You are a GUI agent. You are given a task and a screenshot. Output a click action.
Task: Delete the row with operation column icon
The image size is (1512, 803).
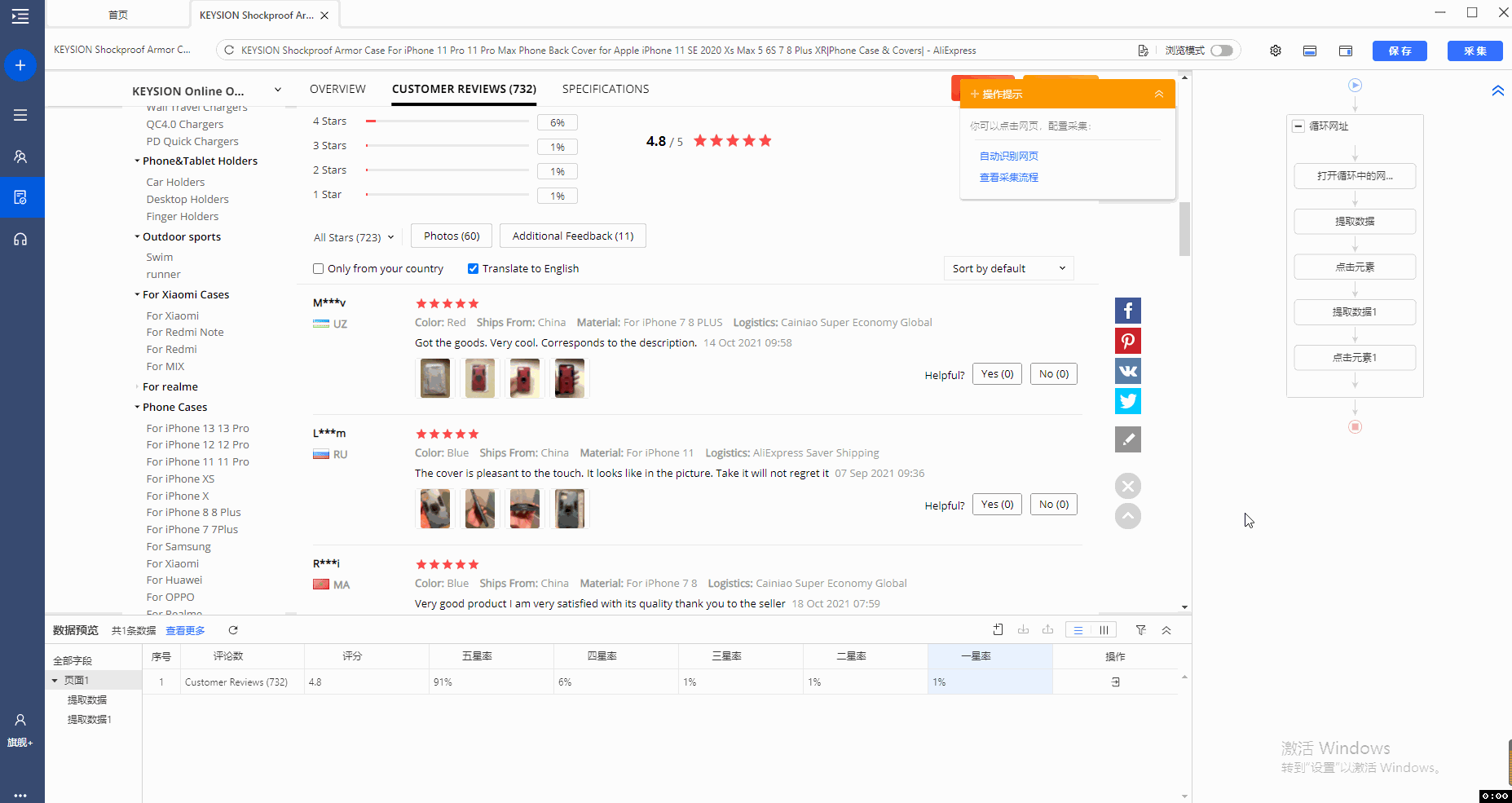pos(1115,682)
